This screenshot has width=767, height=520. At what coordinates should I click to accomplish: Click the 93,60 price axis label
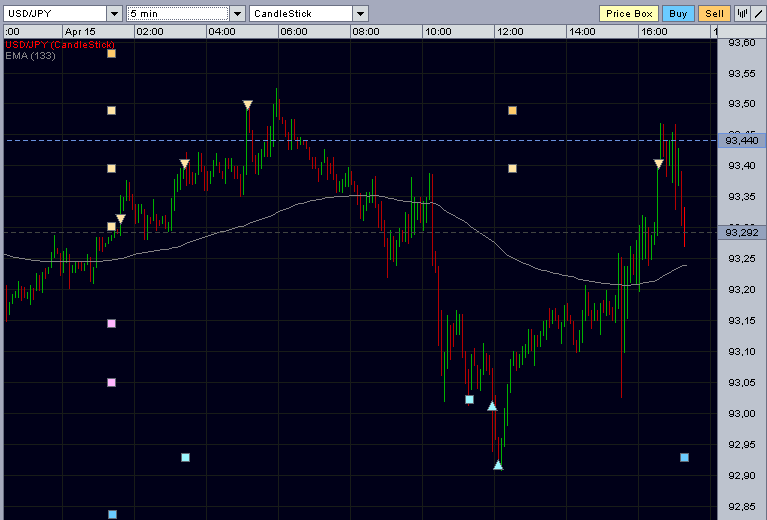742,43
